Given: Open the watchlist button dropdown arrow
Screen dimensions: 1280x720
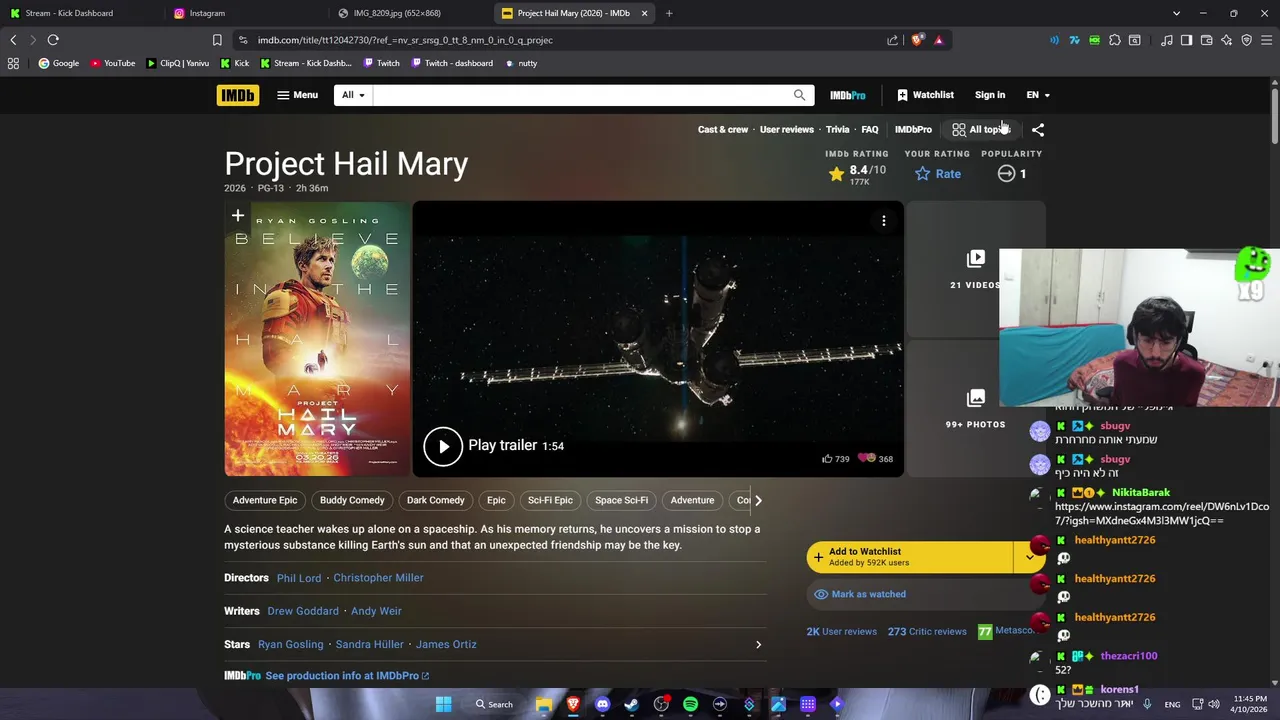Looking at the screenshot, I should coord(1029,557).
